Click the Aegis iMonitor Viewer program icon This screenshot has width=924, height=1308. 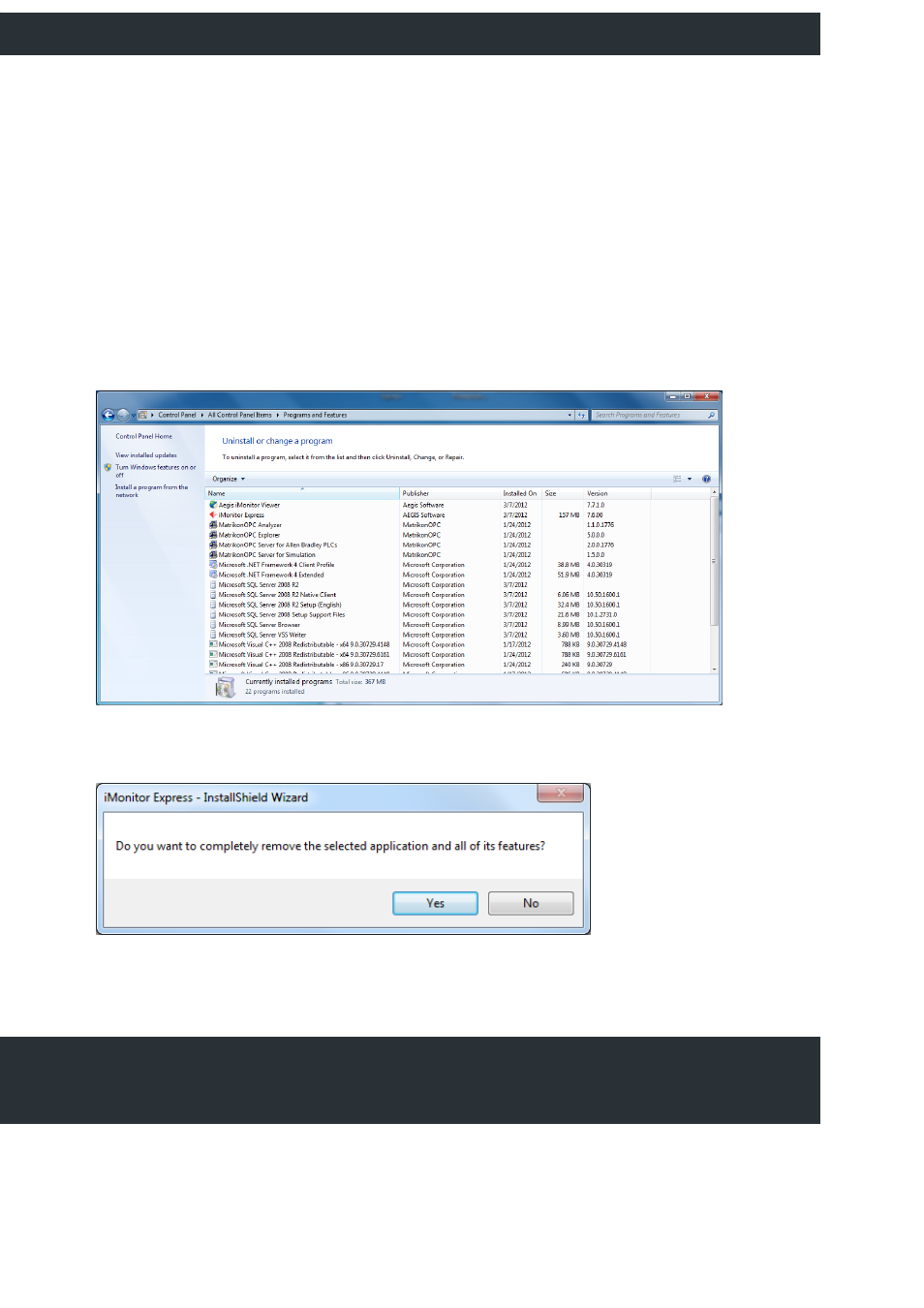pyautogui.click(x=213, y=505)
